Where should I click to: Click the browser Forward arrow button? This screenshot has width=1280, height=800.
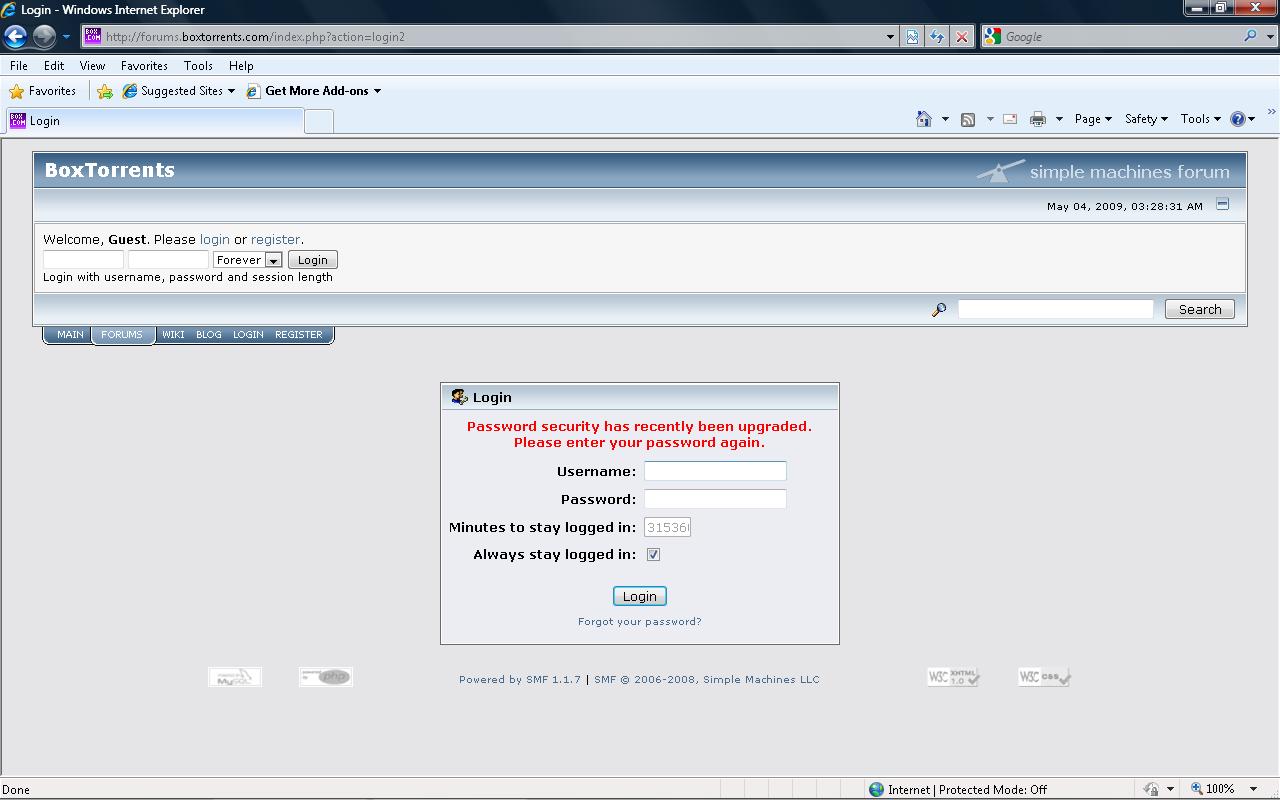(44, 37)
